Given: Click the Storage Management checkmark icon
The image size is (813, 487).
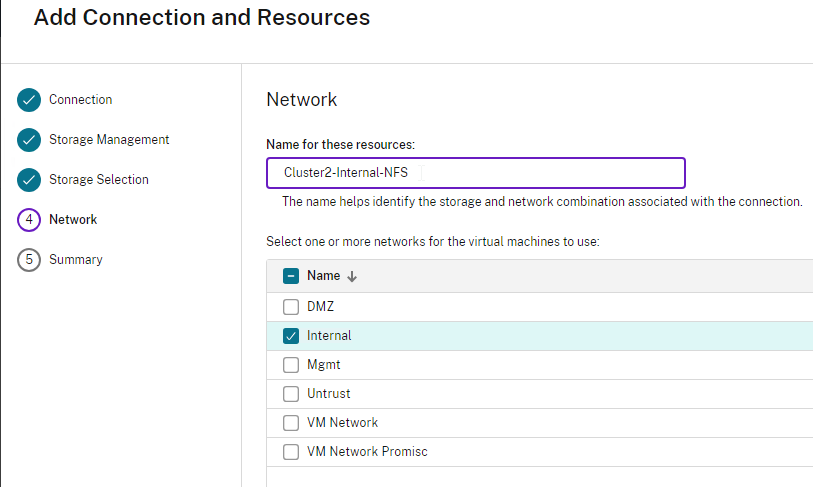Looking at the screenshot, I should coord(29,140).
